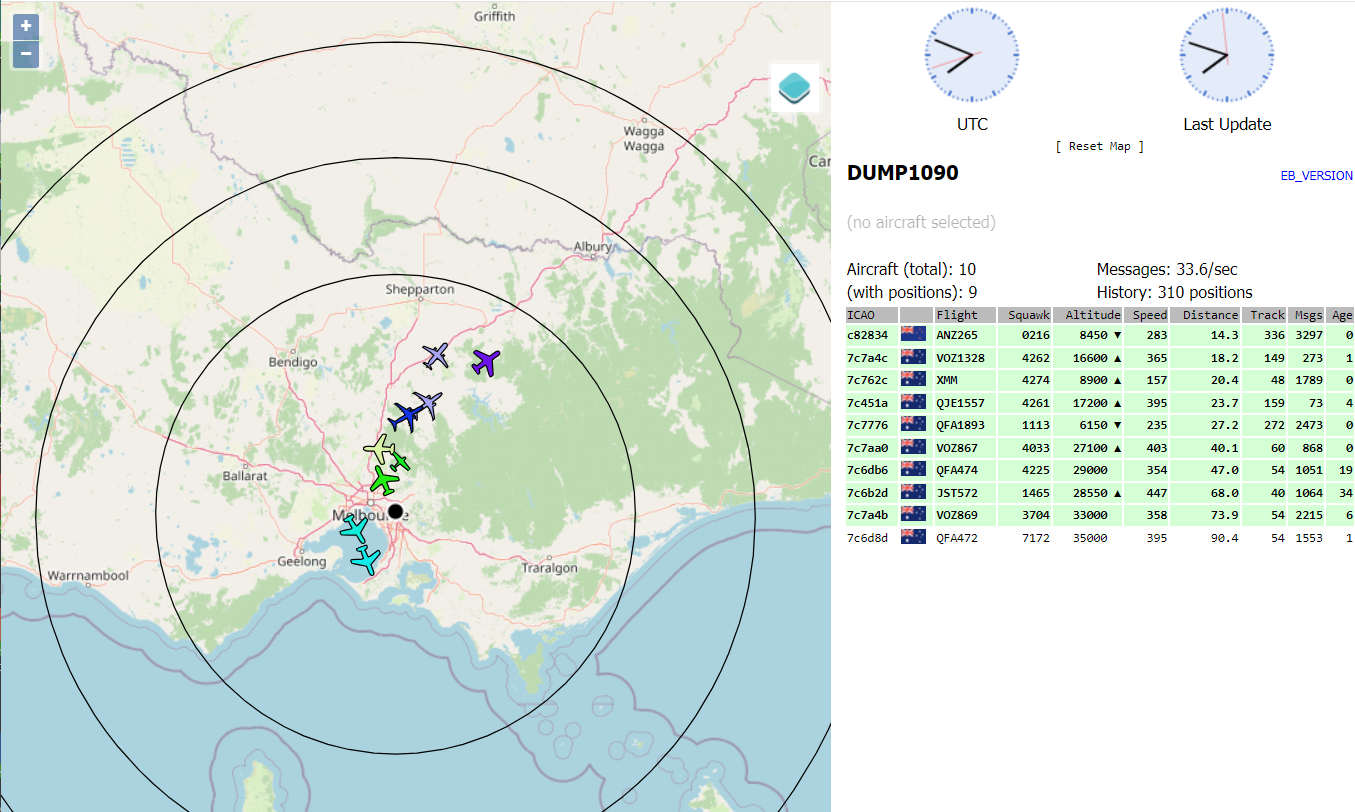Open the map layers selector
The width and height of the screenshot is (1355, 812).
(x=794, y=87)
